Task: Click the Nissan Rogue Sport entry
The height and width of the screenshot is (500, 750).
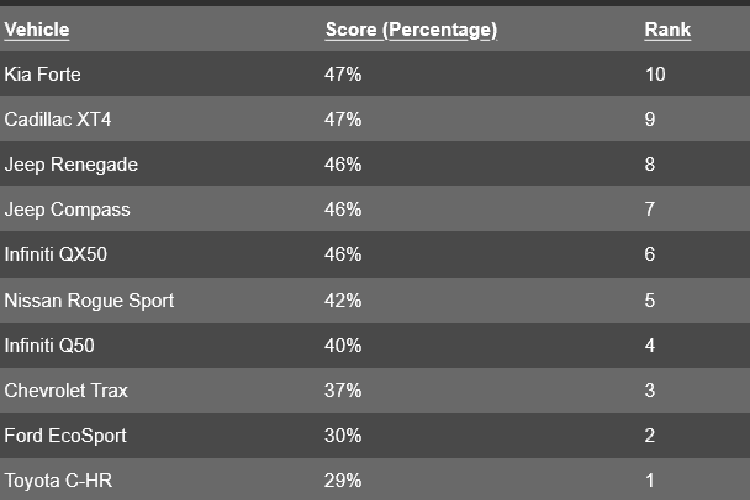Action: point(89,300)
